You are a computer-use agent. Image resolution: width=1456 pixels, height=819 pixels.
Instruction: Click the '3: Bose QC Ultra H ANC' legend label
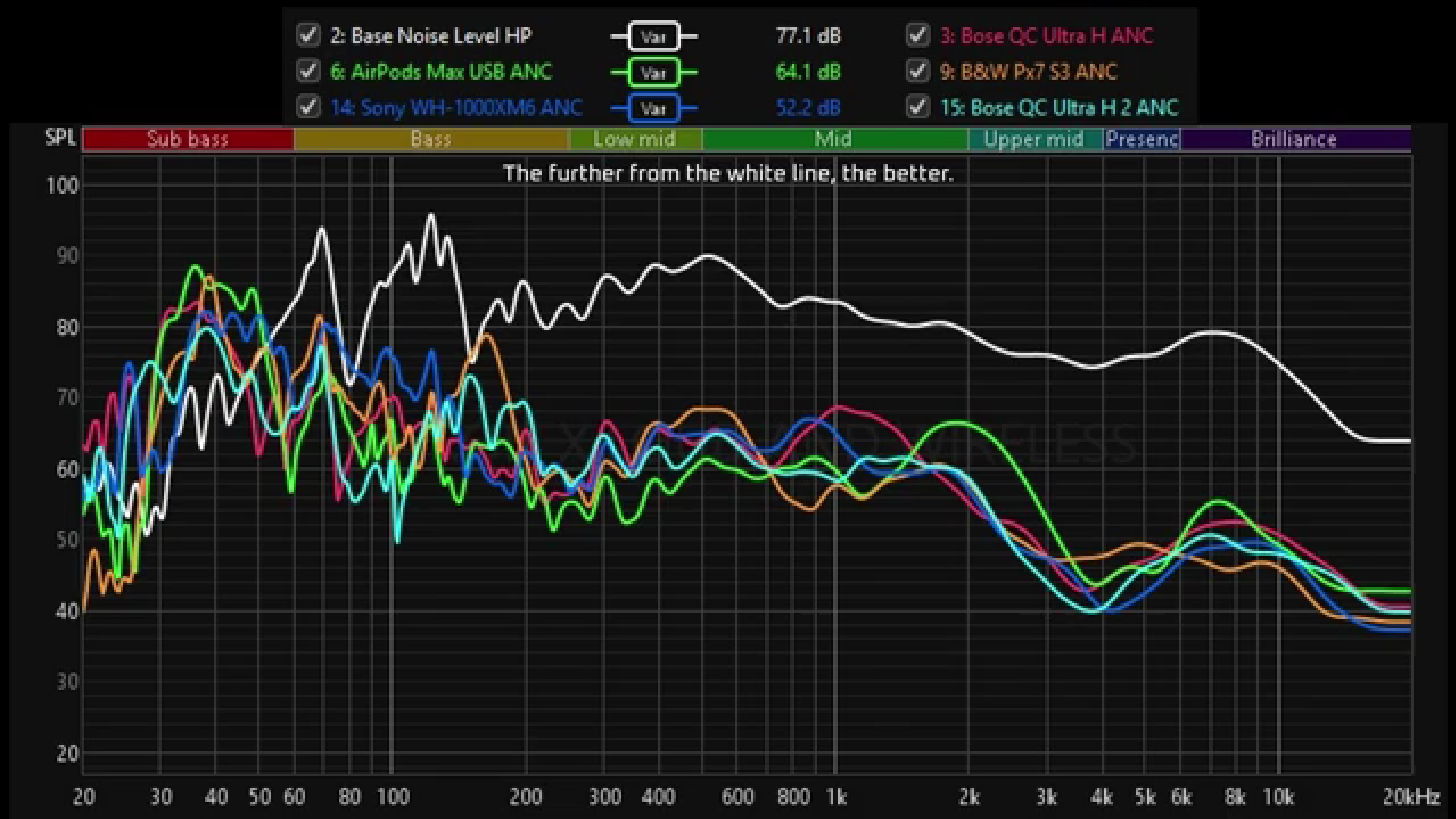(x=1046, y=36)
